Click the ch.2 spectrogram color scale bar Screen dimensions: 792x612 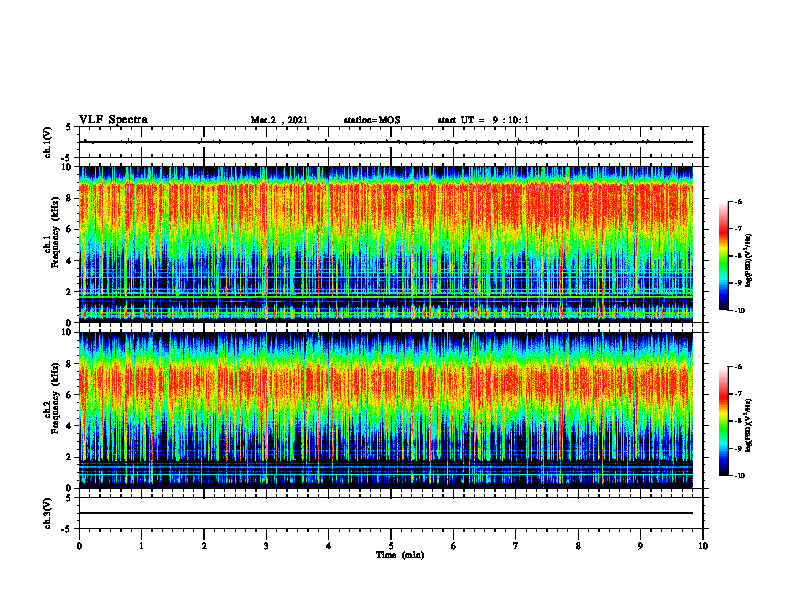tap(723, 421)
